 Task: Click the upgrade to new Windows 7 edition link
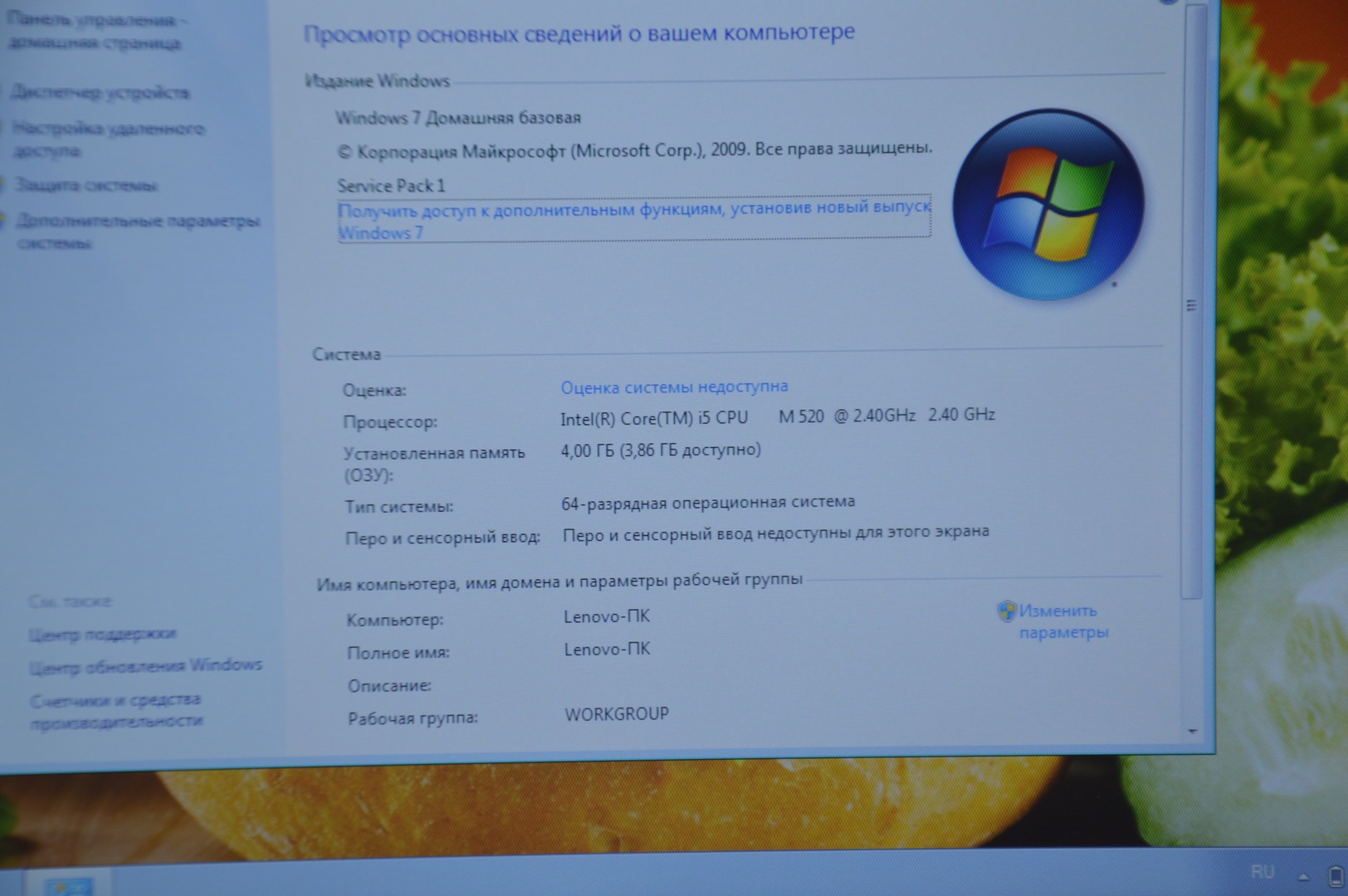tap(632, 220)
